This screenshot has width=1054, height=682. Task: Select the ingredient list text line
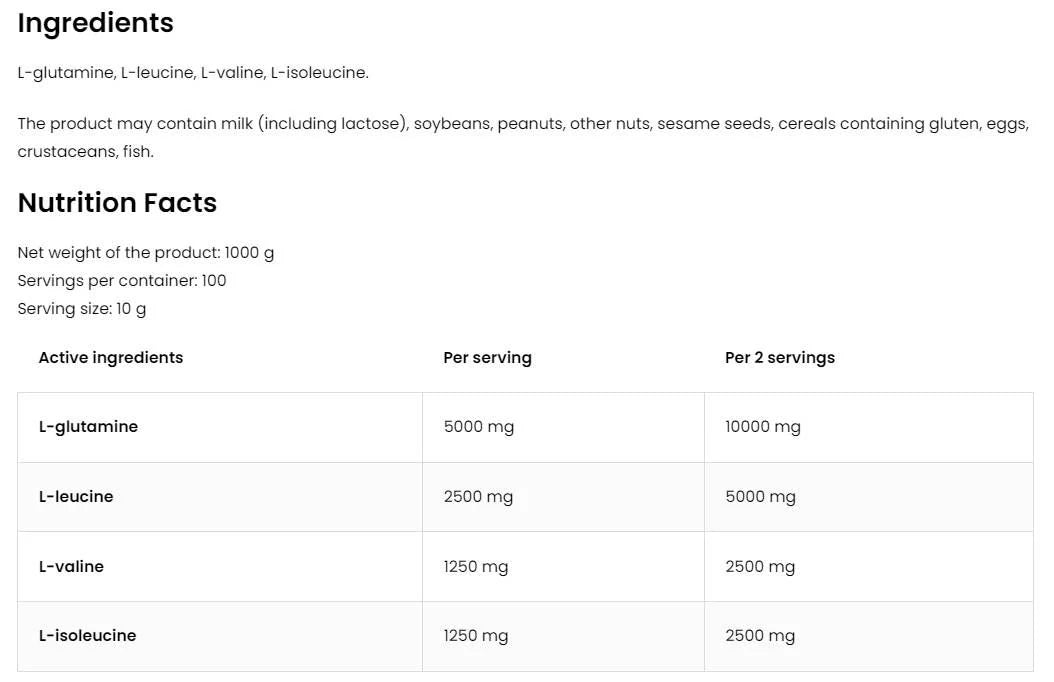click(x=193, y=72)
